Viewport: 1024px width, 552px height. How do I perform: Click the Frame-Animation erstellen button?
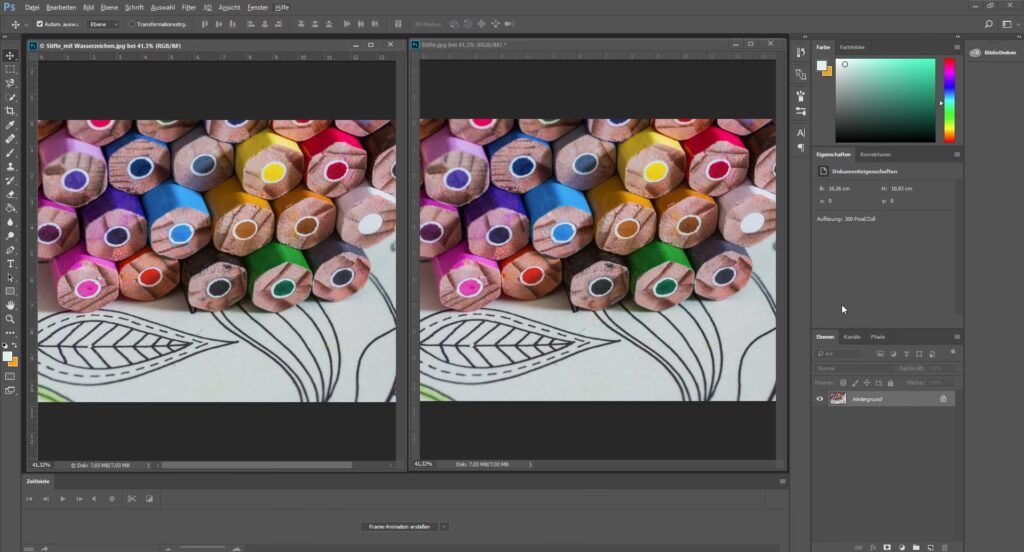[x=398, y=526]
